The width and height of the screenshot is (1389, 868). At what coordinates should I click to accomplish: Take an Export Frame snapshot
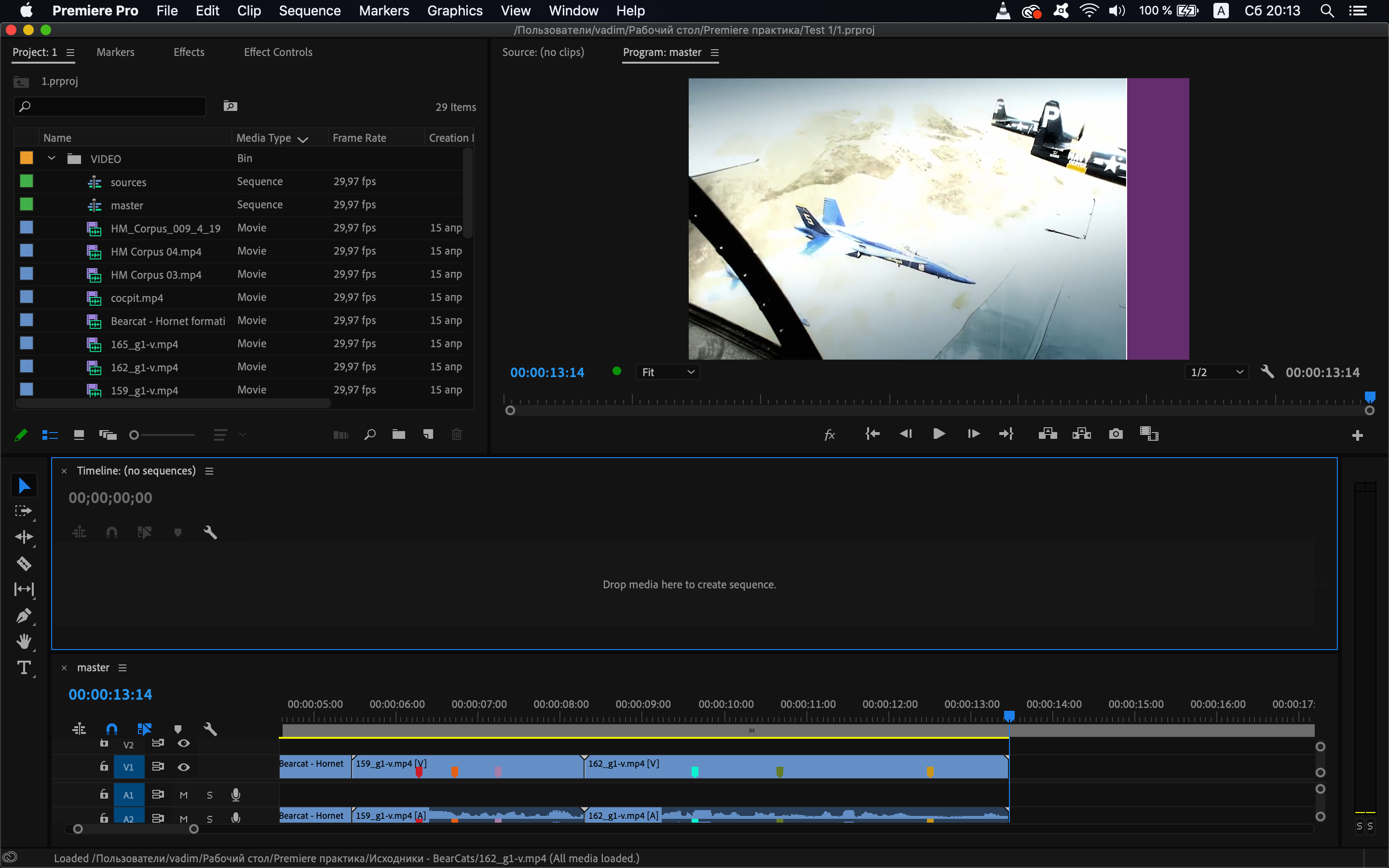click(1116, 434)
